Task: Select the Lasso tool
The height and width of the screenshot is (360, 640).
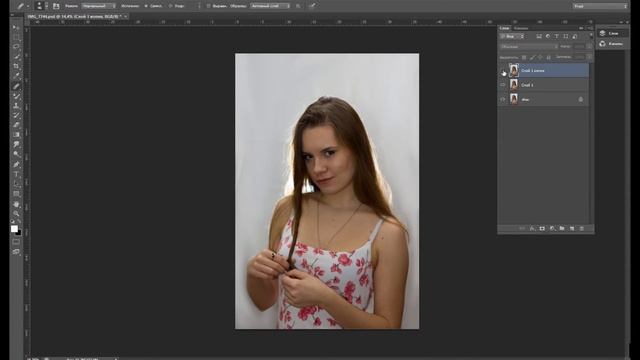Action: (16, 47)
